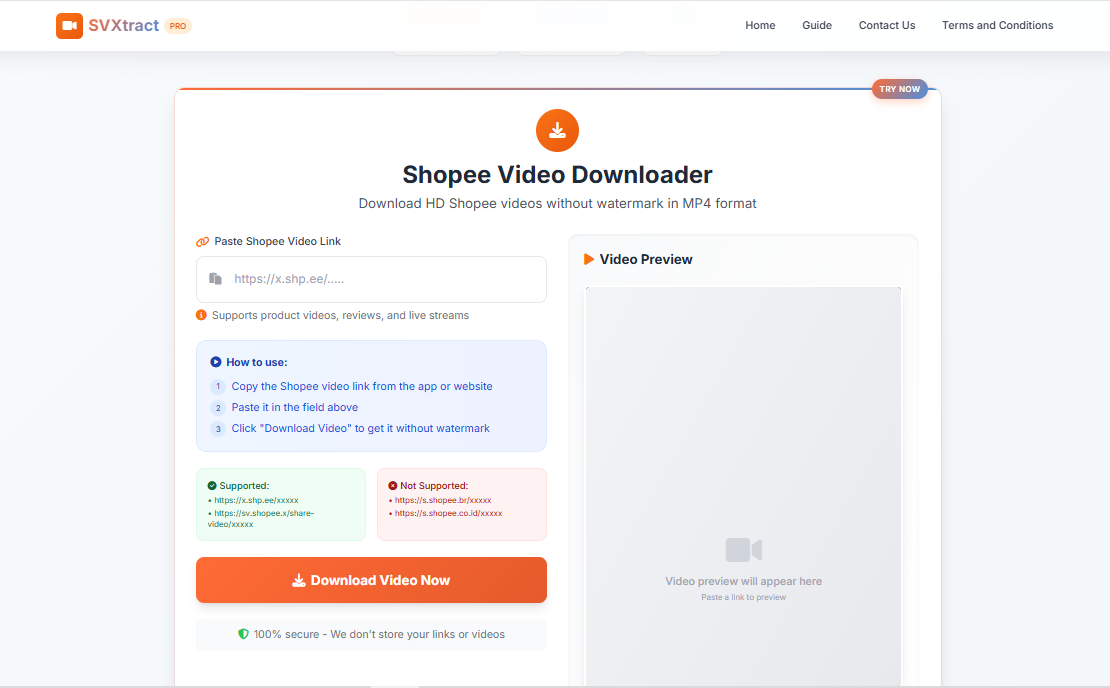The width and height of the screenshot is (1110, 688).
Task: Click the paste clipboard icon in field
Action: pyautogui.click(x=215, y=279)
